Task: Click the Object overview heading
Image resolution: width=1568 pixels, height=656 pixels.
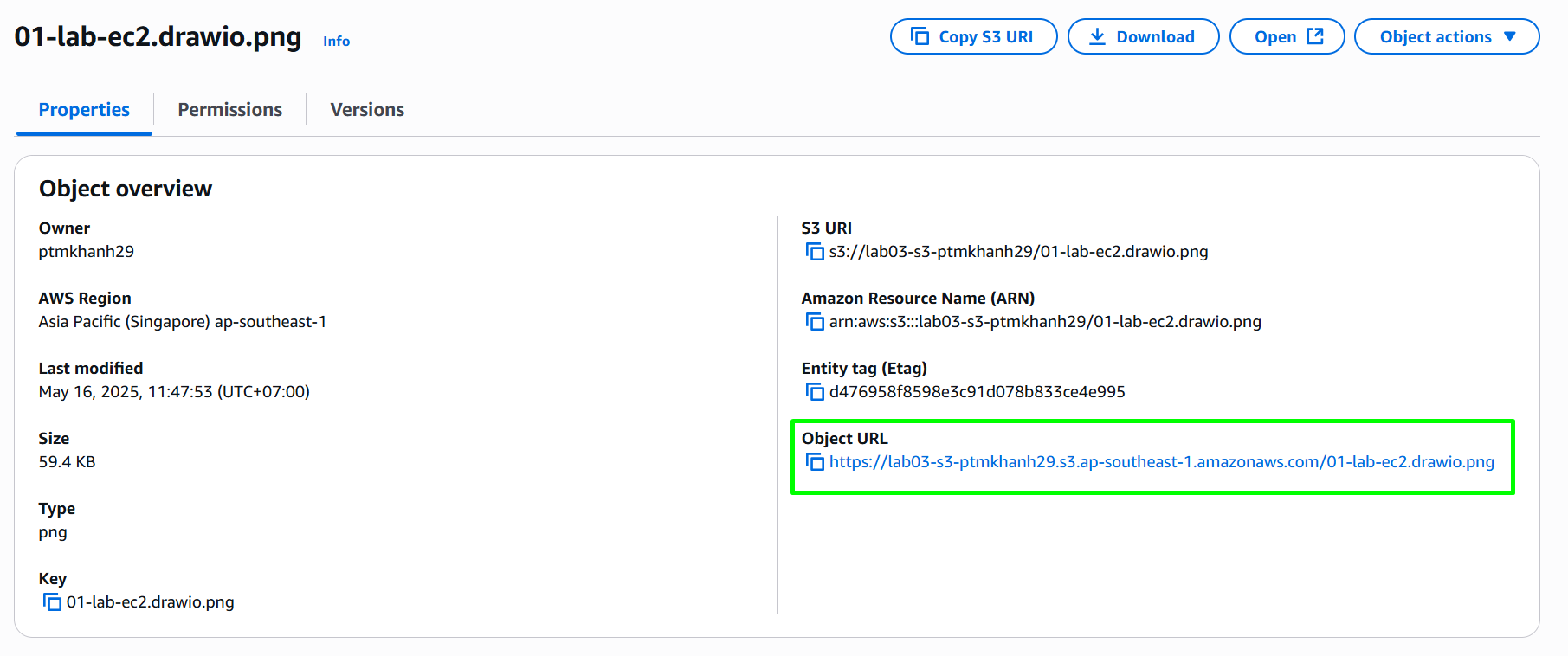Action: (x=126, y=189)
